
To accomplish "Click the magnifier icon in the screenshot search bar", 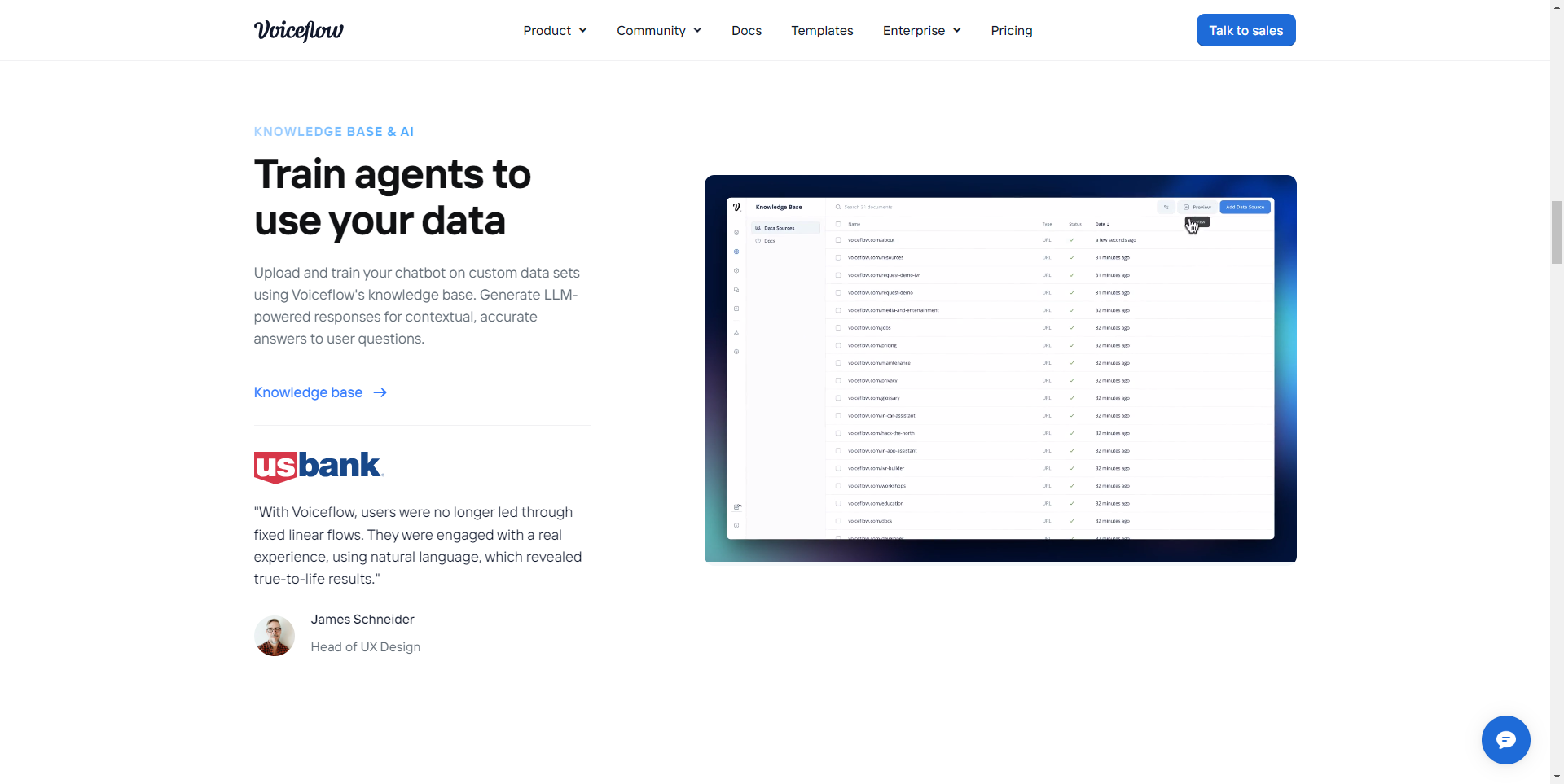I will [838, 207].
